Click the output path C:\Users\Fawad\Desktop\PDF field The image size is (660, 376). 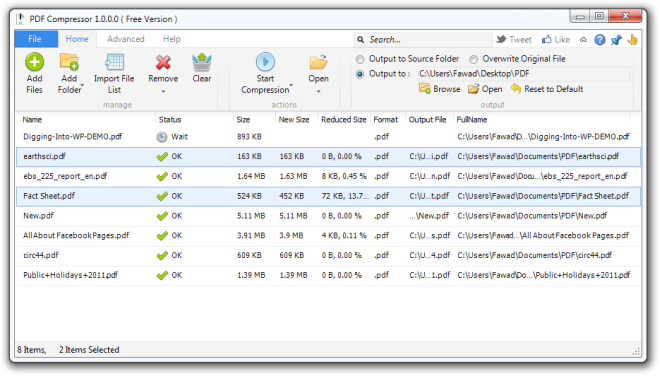pos(524,74)
